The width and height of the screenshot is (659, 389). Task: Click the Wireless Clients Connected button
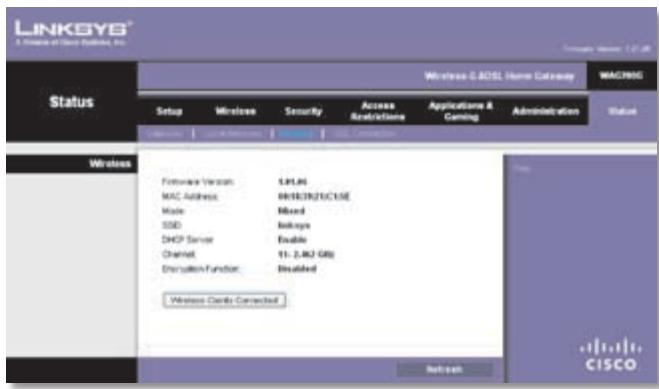(x=224, y=300)
